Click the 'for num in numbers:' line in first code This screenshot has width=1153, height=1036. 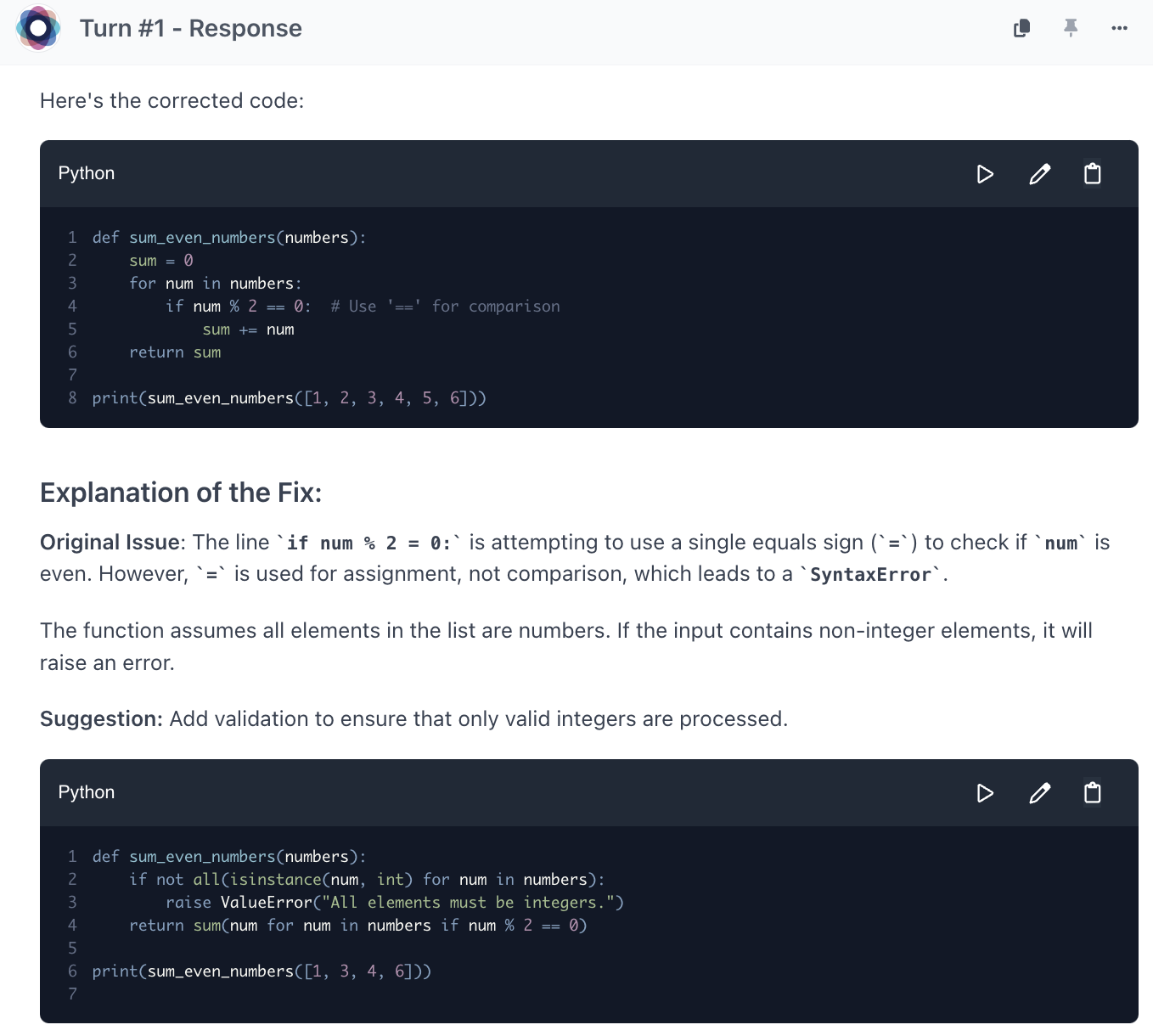[x=216, y=284]
